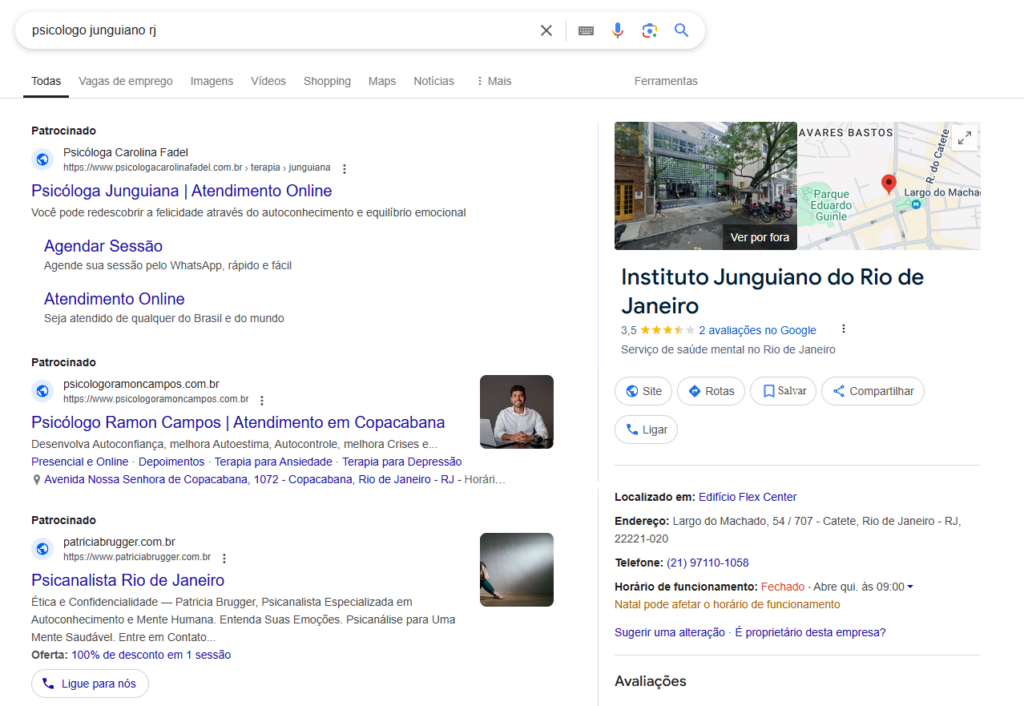Open the on-screen keyboard icon
The image size is (1024, 706).
pyautogui.click(x=586, y=31)
